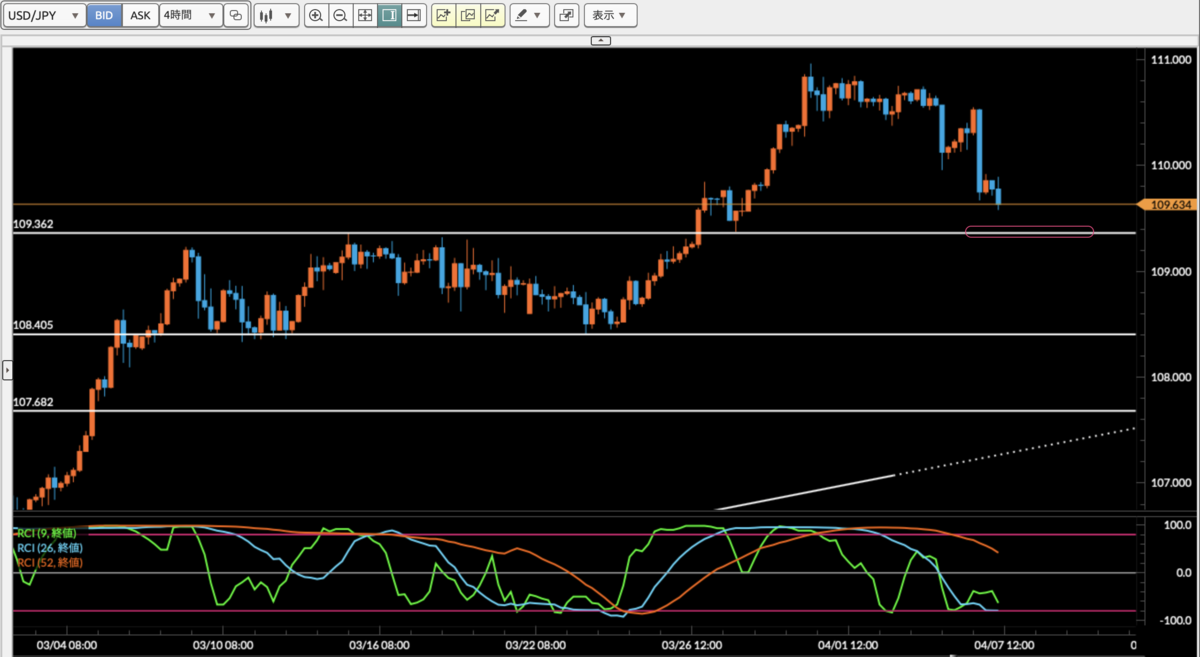Viewport: 1200px width, 657px height.
Task: Select the 109.362 horizontal line label
Action: tap(33, 225)
